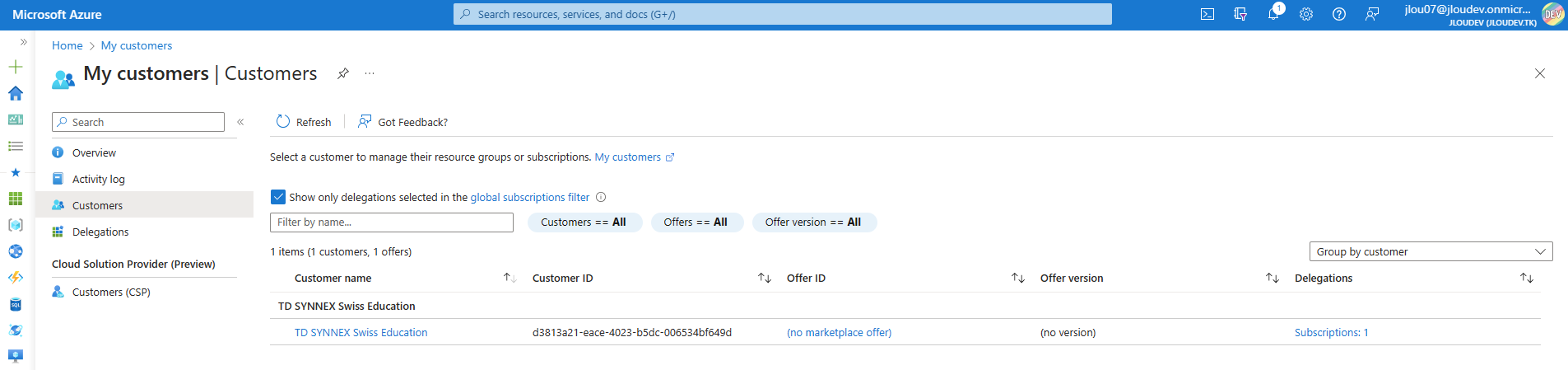This screenshot has width=1568, height=370.
Task: Click account name jlou07@jloudev.onmicr...
Action: [x=1468, y=9]
